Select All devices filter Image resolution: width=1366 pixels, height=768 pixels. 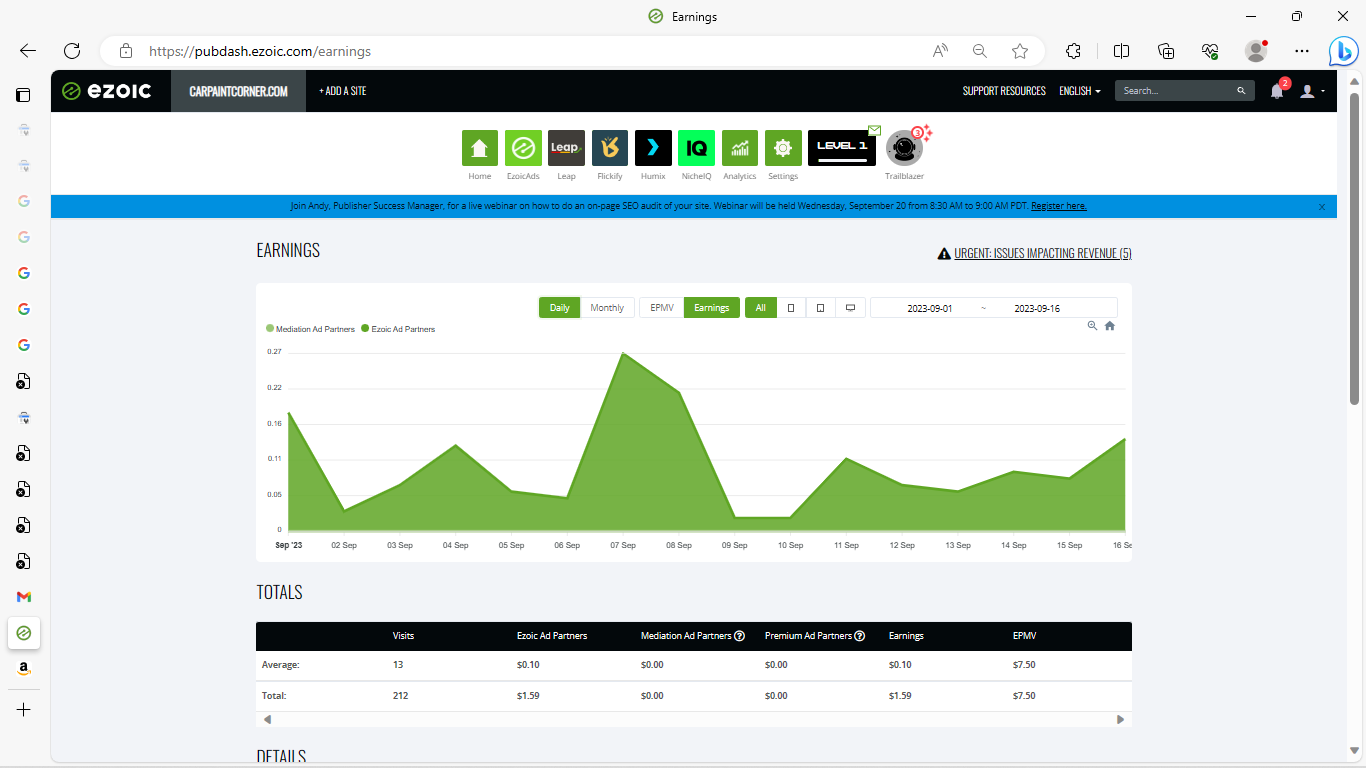760,308
